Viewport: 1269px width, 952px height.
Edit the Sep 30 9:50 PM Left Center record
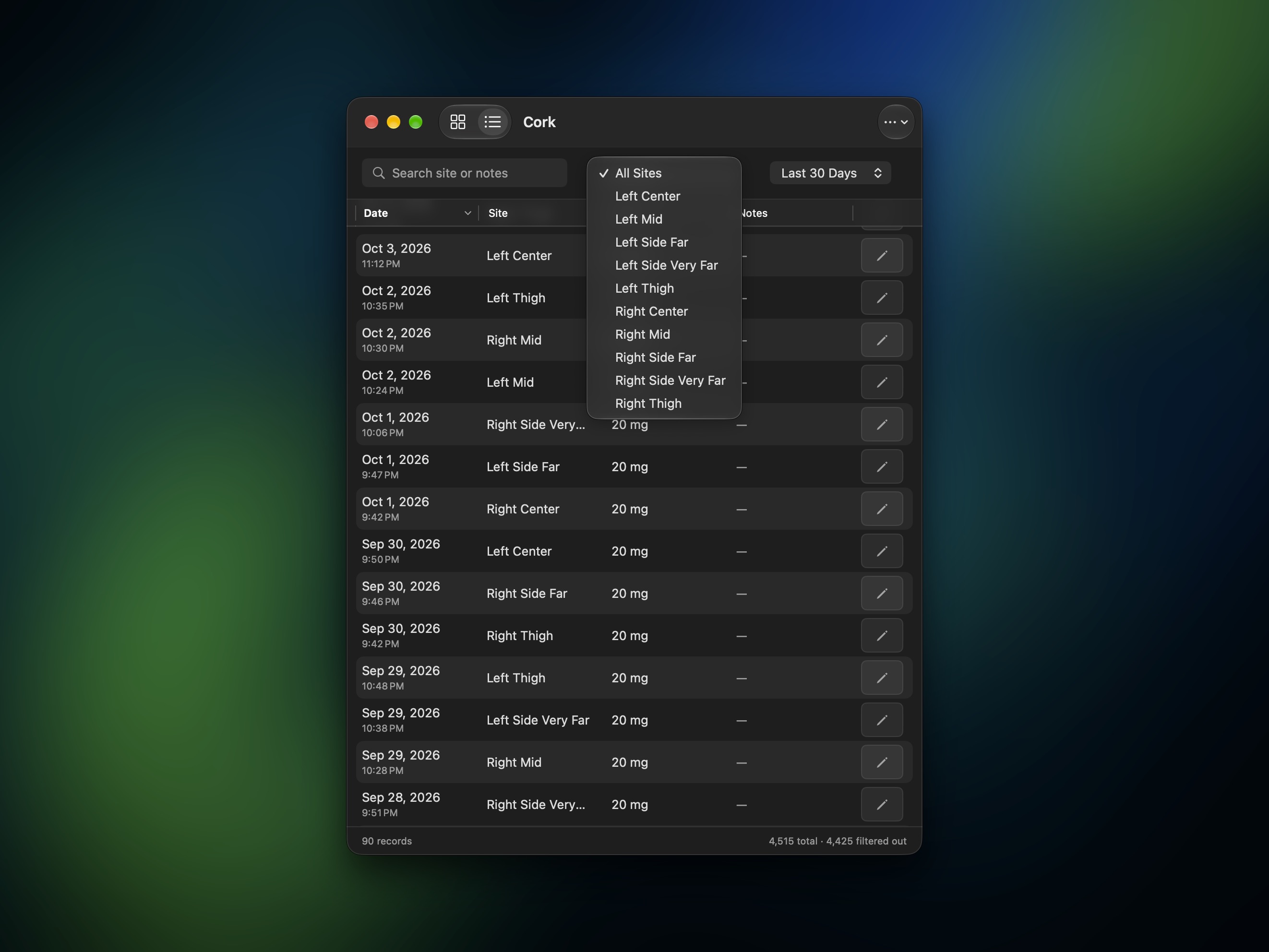[x=881, y=551]
